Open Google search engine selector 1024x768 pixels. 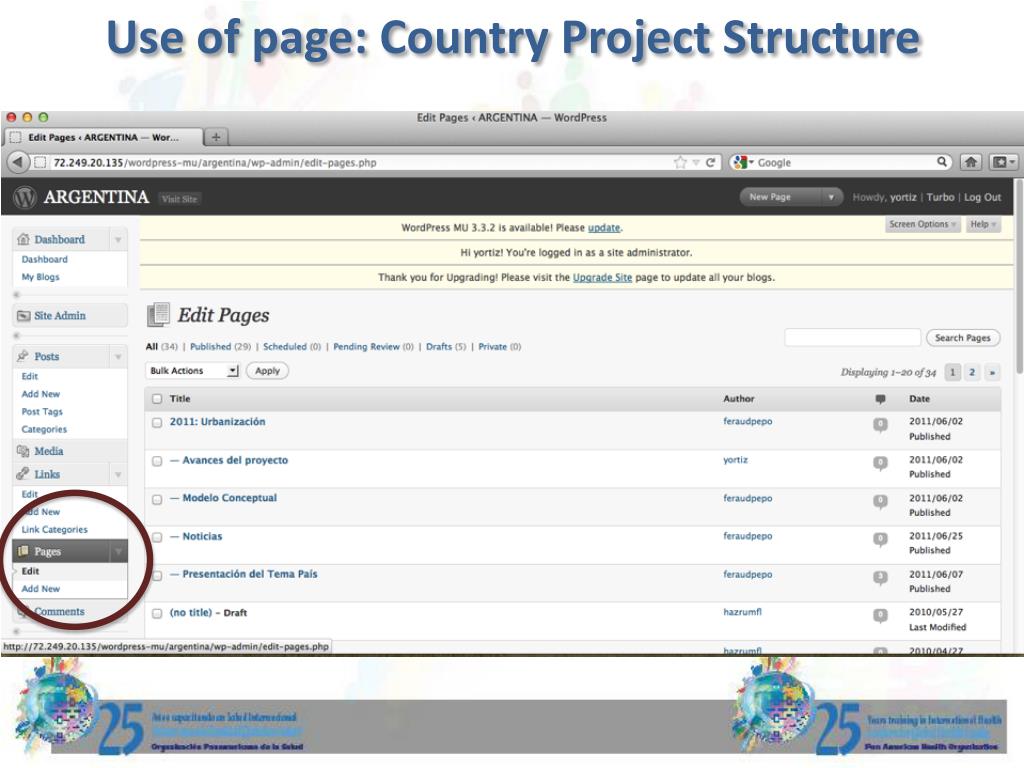pyautogui.click(x=743, y=162)
